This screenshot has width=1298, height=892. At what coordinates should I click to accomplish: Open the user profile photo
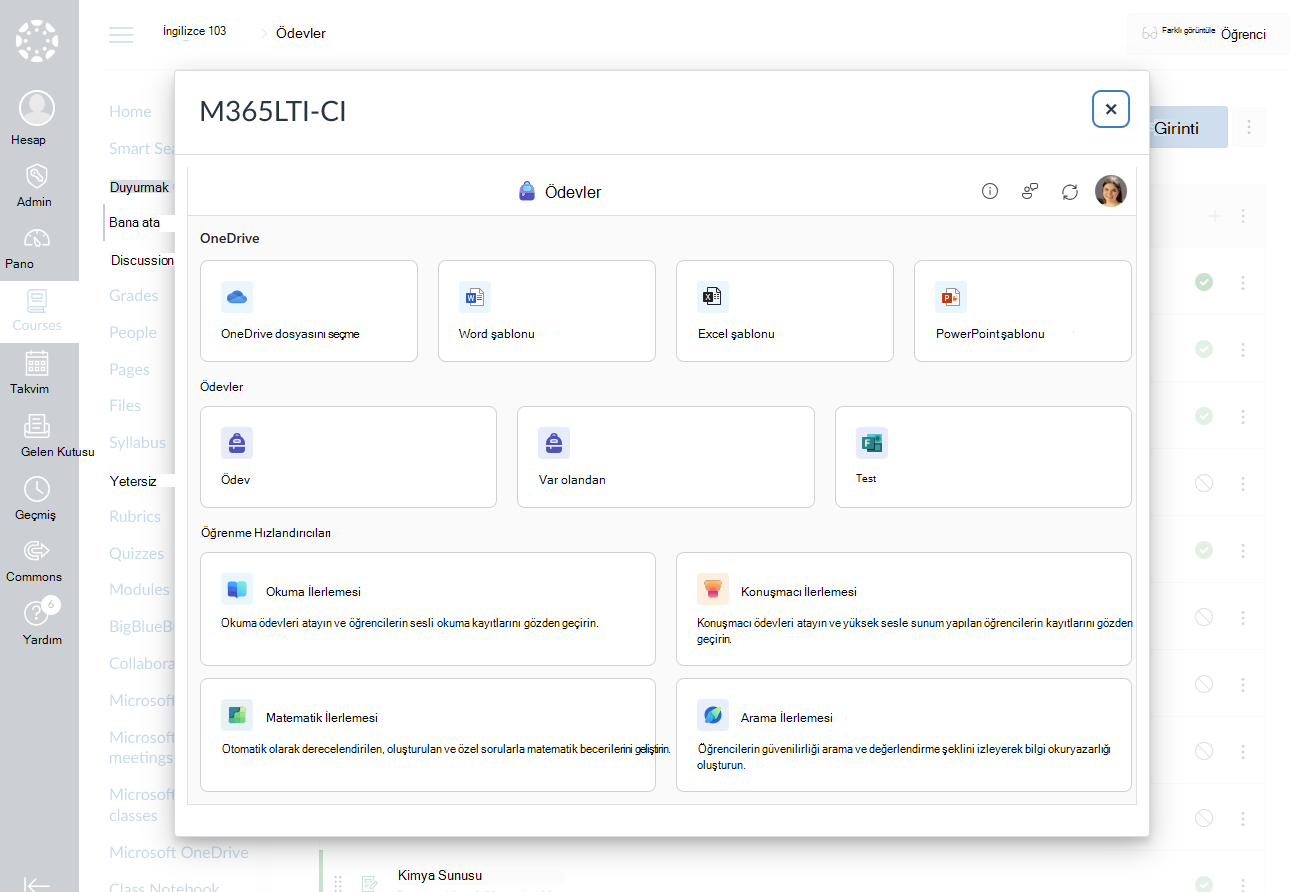pyautogui.click(x=1111, y=191)
